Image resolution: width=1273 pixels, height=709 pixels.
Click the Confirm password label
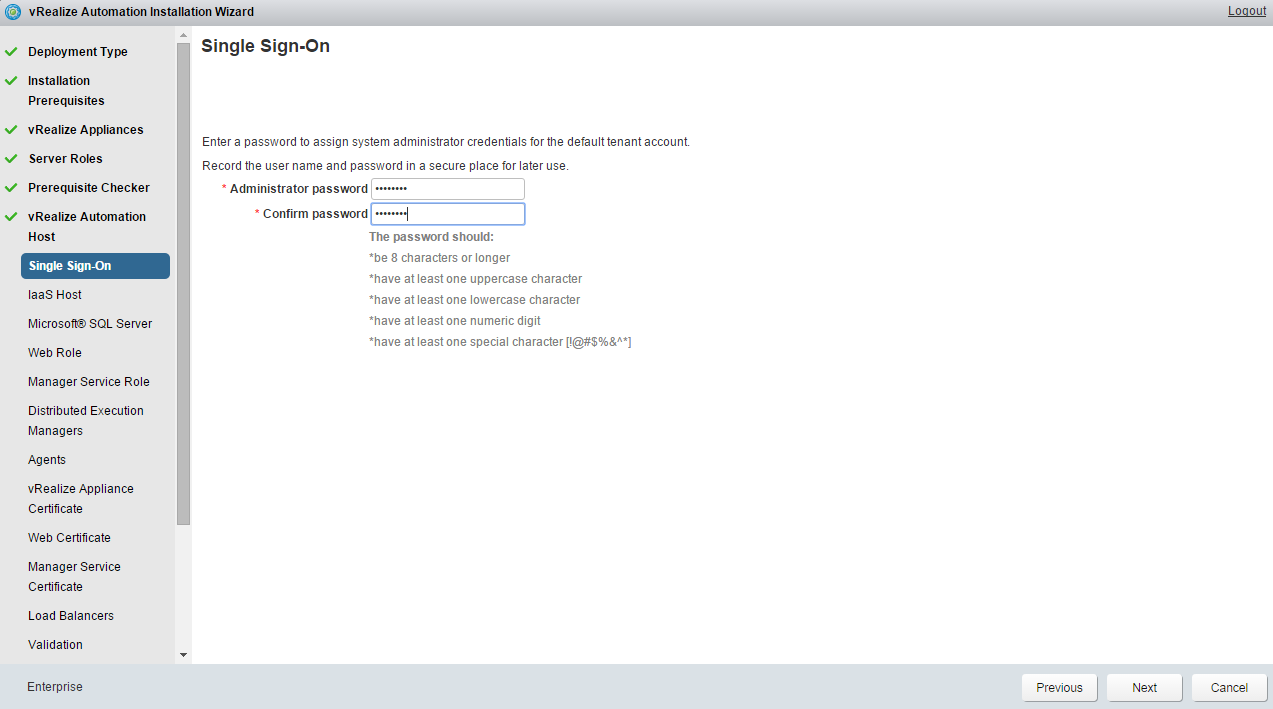point(315,214)
